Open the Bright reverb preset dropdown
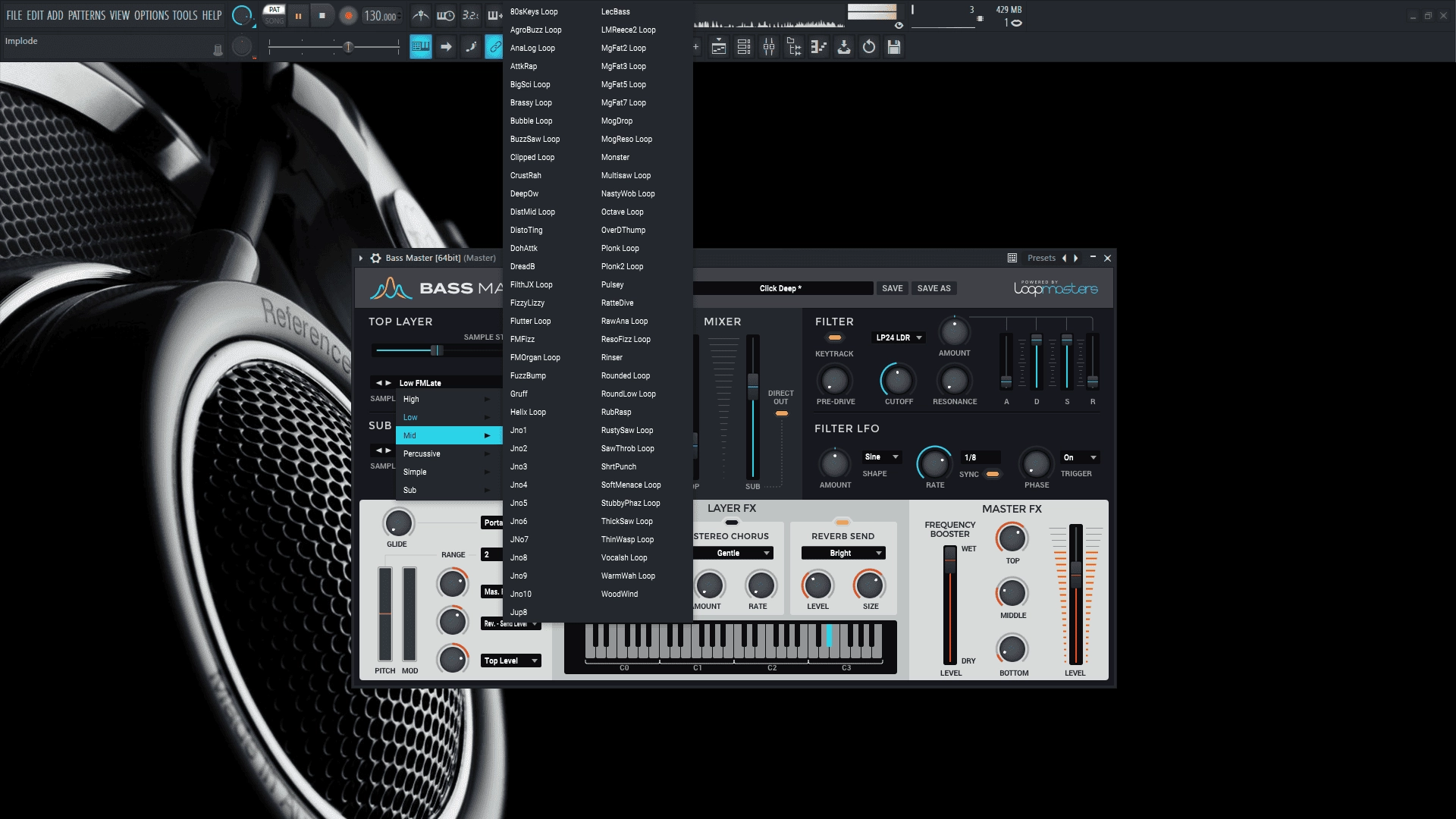 843,553
